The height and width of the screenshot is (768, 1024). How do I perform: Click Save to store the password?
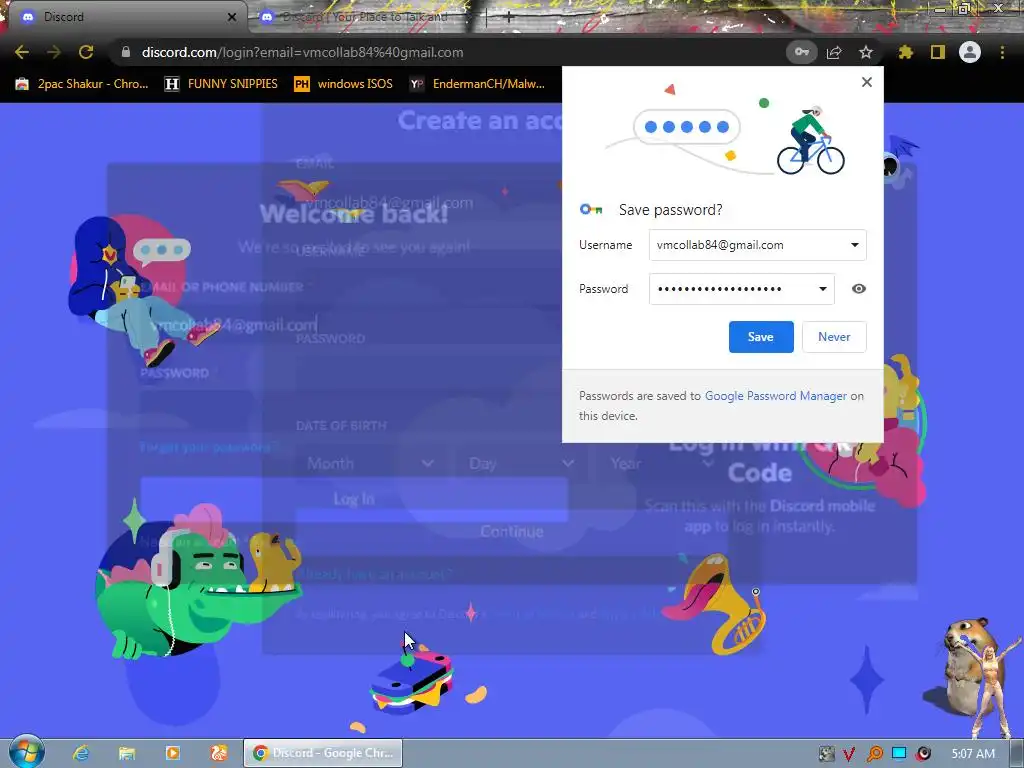[761, 337]
